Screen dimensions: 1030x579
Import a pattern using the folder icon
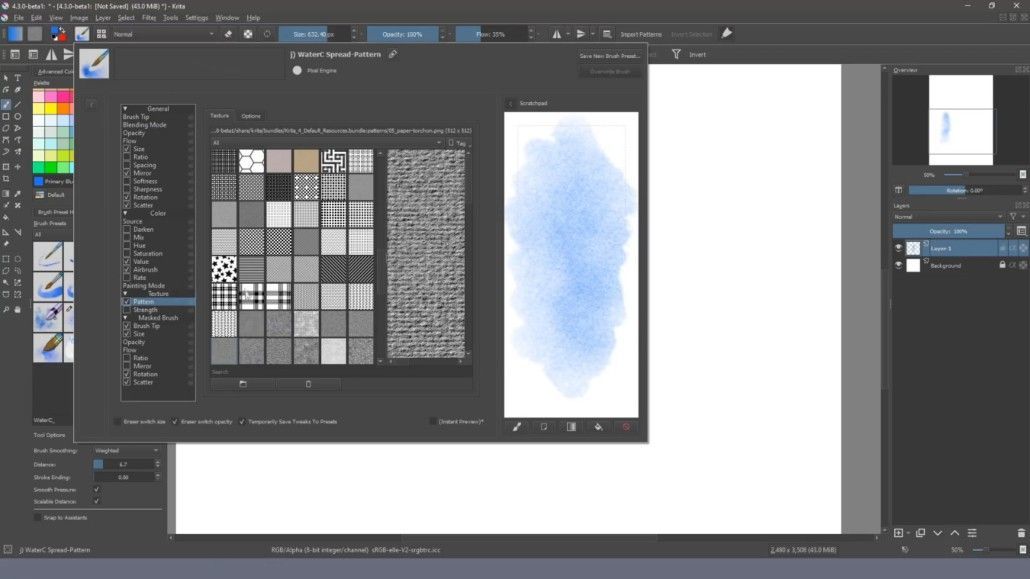coord(243,384)
